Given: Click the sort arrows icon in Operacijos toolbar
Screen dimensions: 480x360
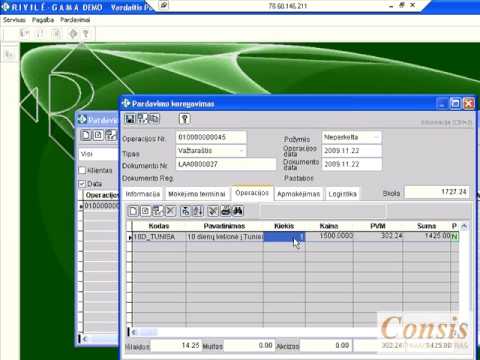Looking at the screenshot, I should tap(198, 211).
